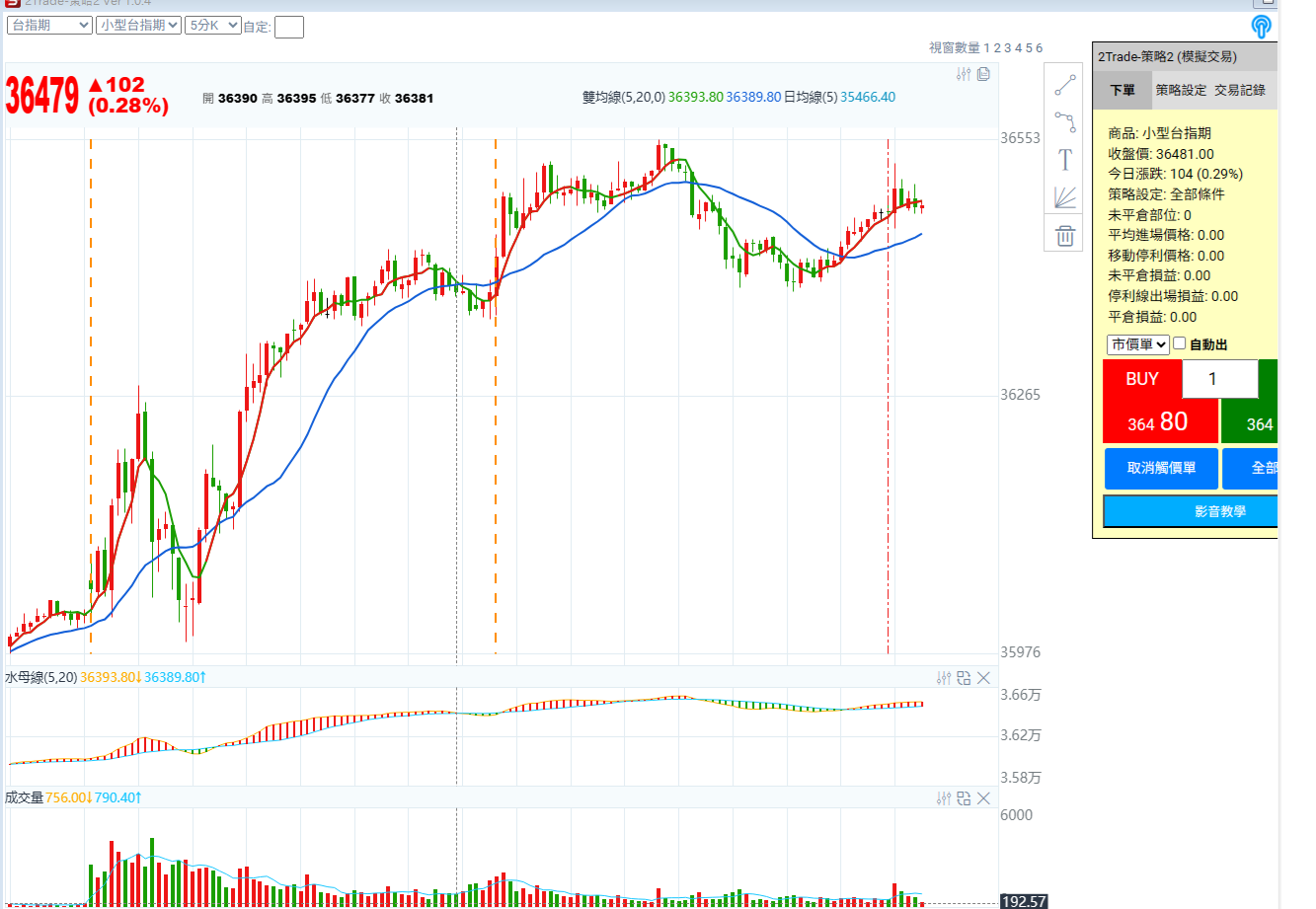Image resolution: width=1316 pixels, height=909 pixels.
Task: Switch to the 策略設定 tab
Action: pyautogui.click(x=1181, y=90)
